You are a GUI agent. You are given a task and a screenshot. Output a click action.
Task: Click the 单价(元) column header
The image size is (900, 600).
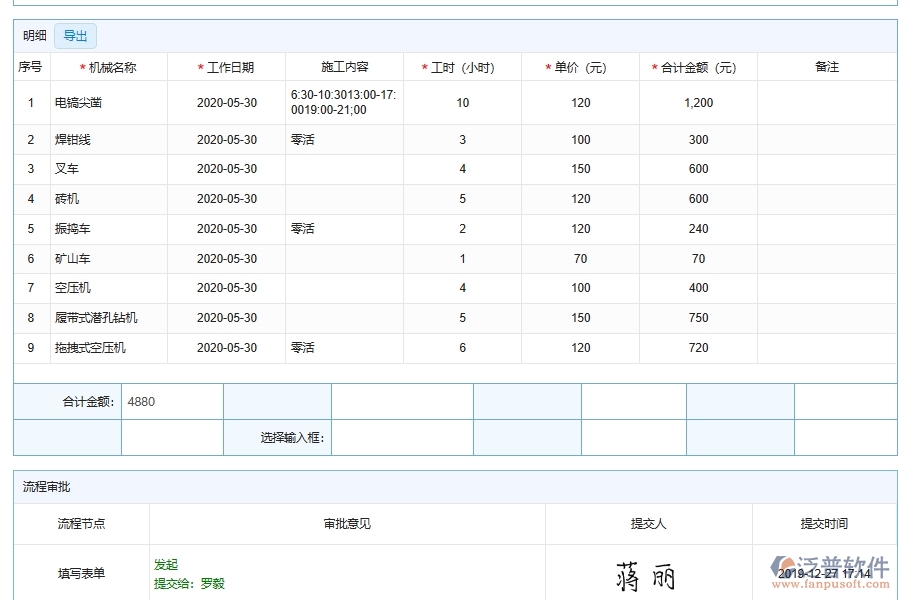tap(578, 65)
